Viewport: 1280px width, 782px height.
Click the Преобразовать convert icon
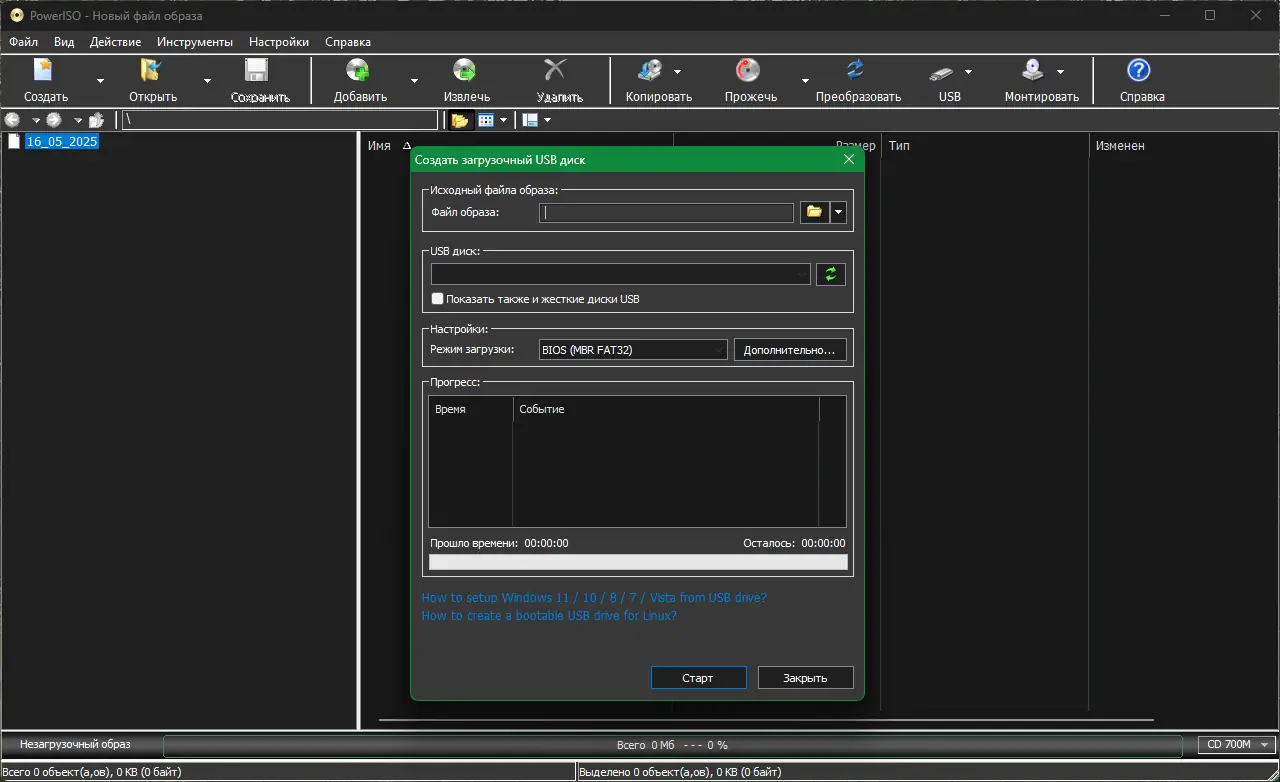pos(856,71)
